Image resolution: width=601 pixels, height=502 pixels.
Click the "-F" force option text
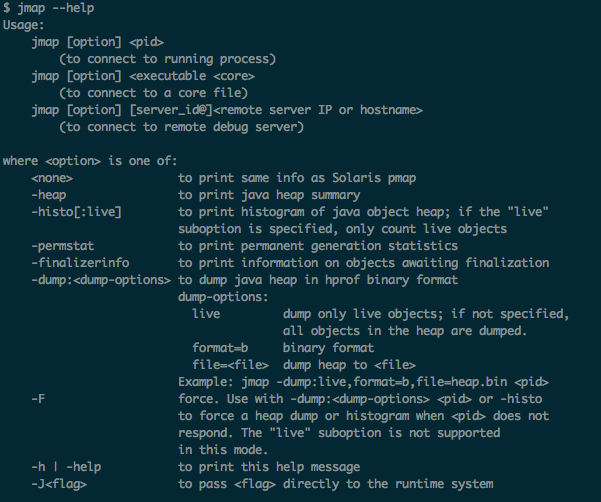[x=38, y=399]
